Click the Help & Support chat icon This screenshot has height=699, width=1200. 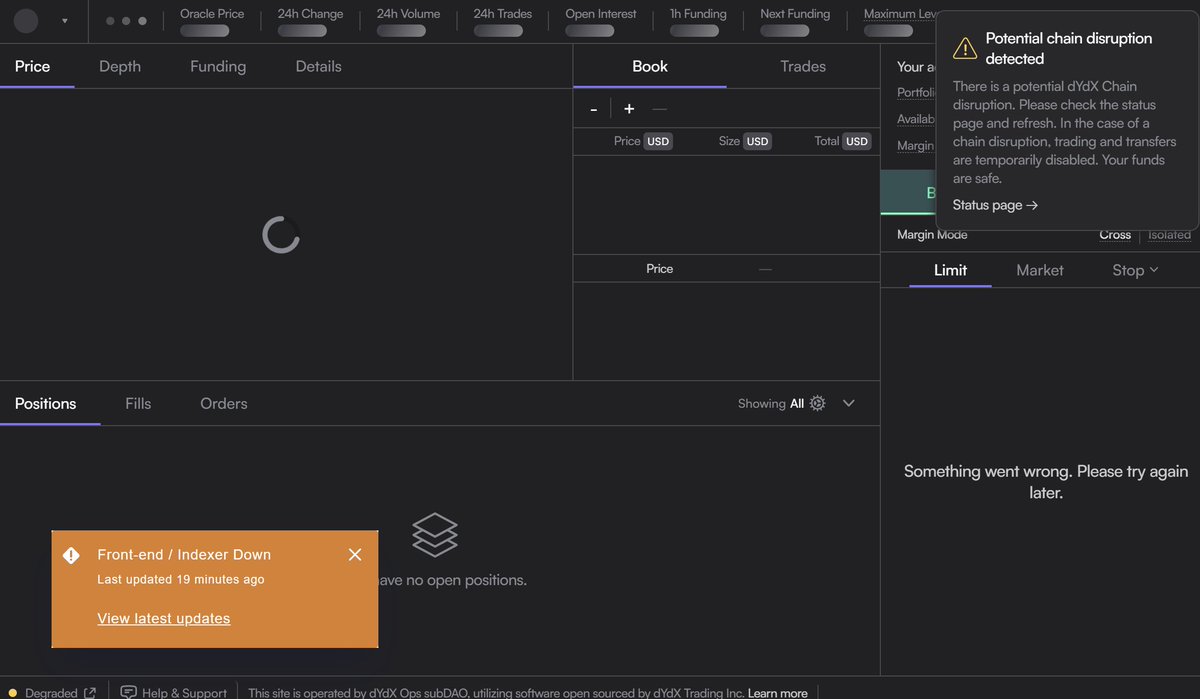[x=128, y=692]
